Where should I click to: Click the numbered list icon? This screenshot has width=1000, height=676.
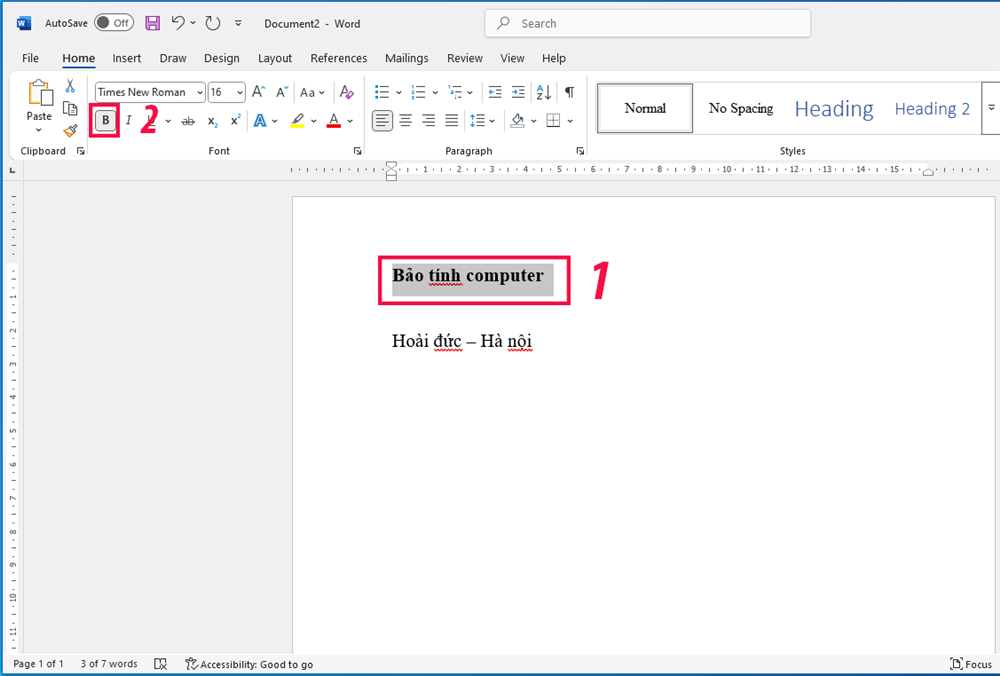point(418,92)
